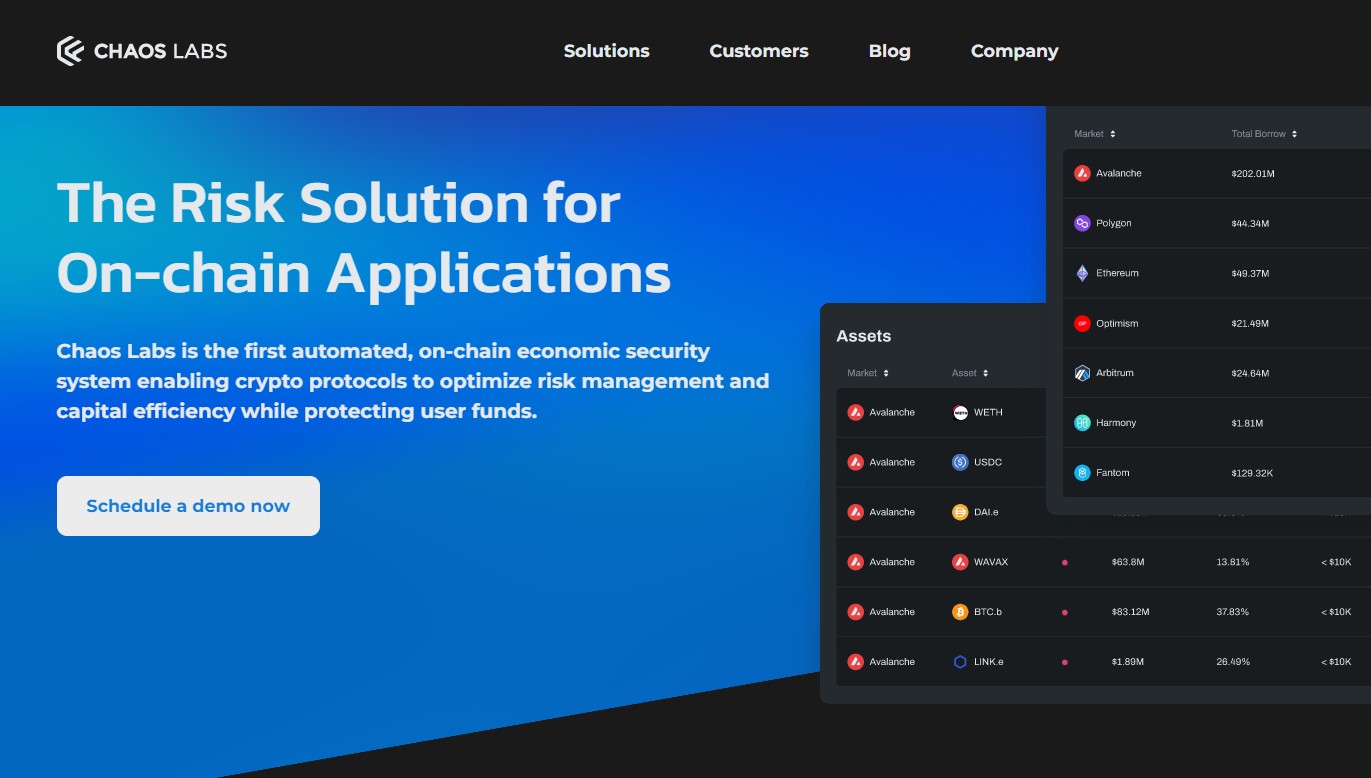Click the 37.83% value in BTC.b row
The image size is (1371, 778).
click(x=1232, y=612)
